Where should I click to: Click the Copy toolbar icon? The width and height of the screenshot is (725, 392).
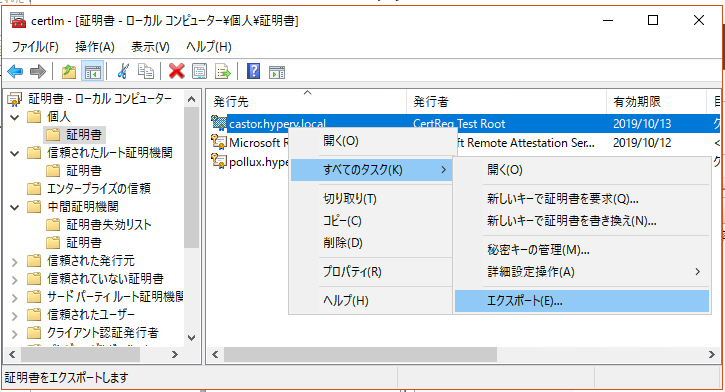[x=146, y=71]
